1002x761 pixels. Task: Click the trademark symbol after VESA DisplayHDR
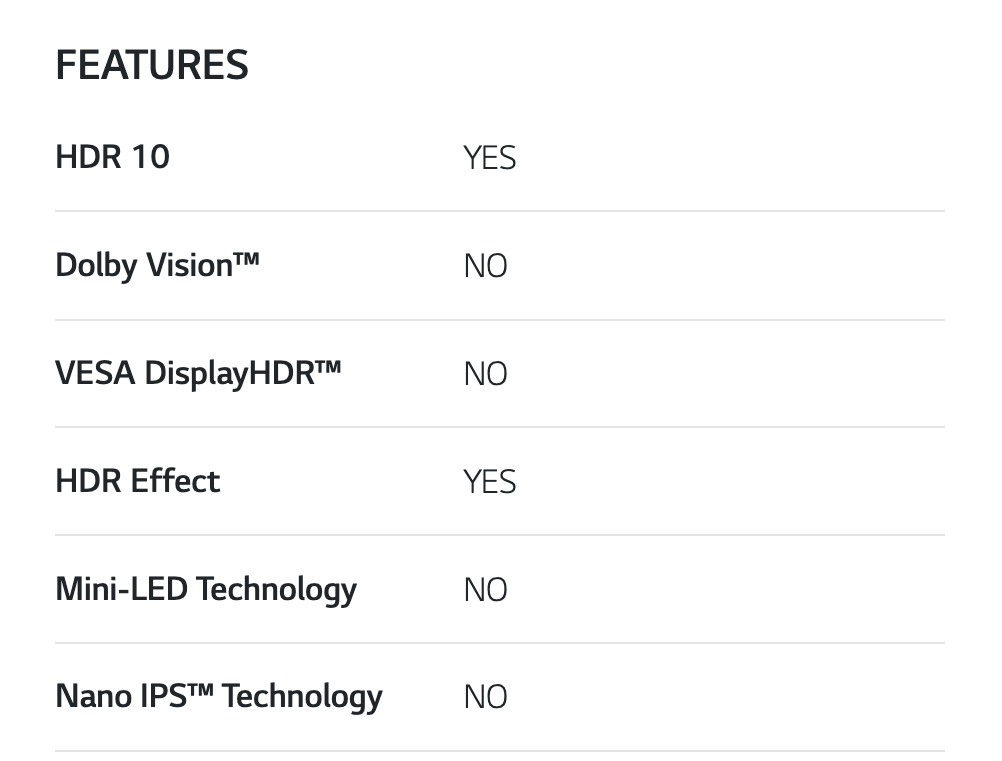point(328,367)
